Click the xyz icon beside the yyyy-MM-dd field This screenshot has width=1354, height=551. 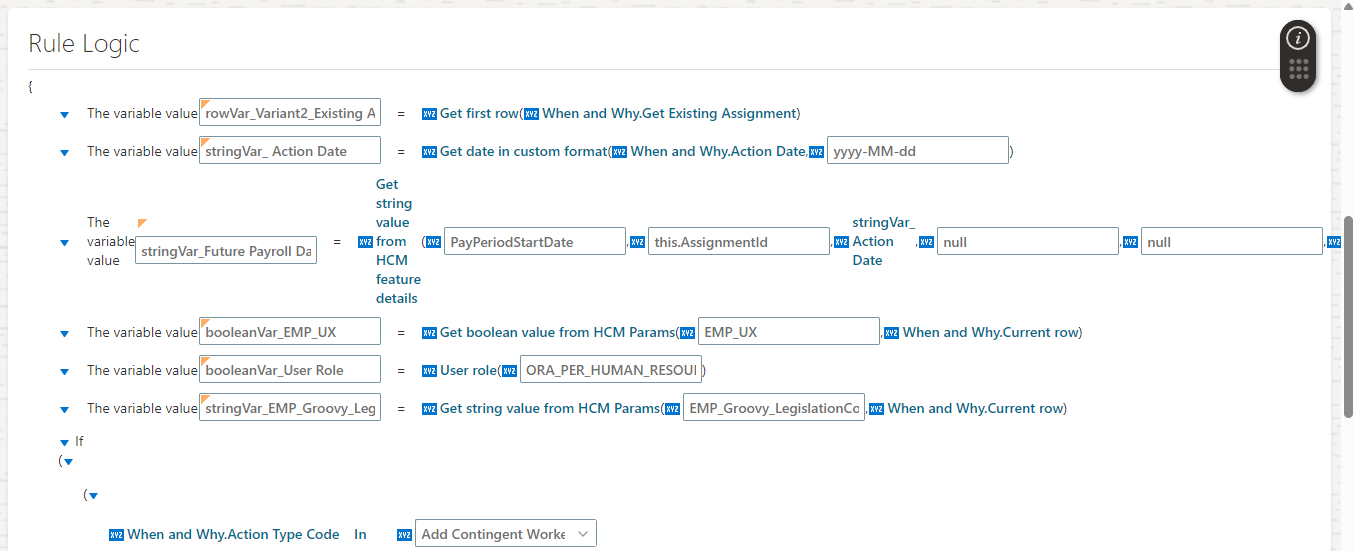tap(816, 152)
